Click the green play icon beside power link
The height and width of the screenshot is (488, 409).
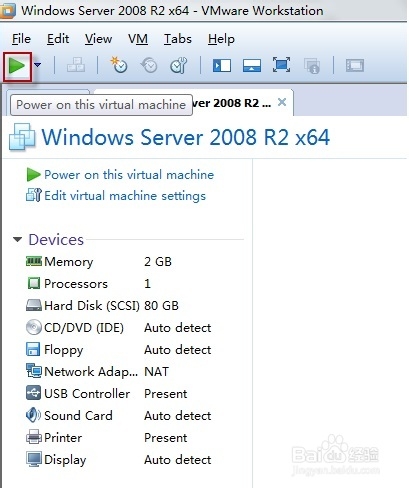tap(33, 175)
